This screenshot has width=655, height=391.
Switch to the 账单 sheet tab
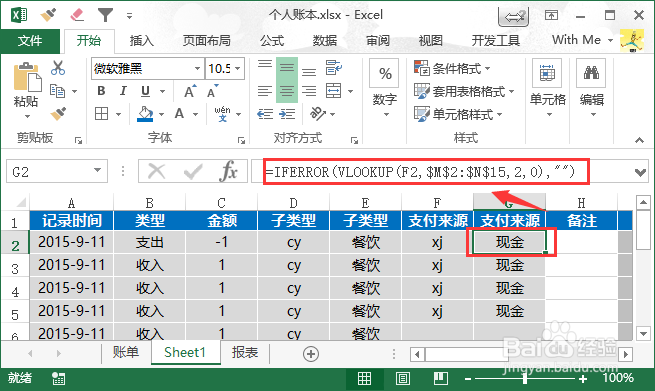[x=126, y=353]
